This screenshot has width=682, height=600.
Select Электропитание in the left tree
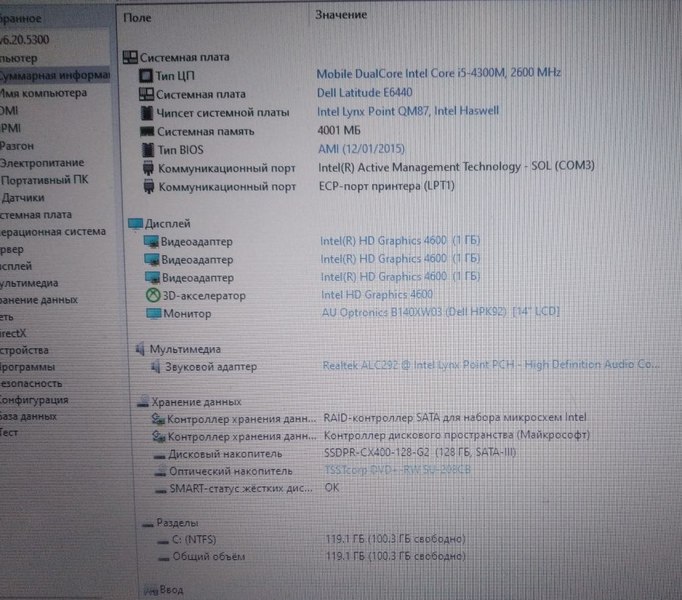(x=42, y=162)
